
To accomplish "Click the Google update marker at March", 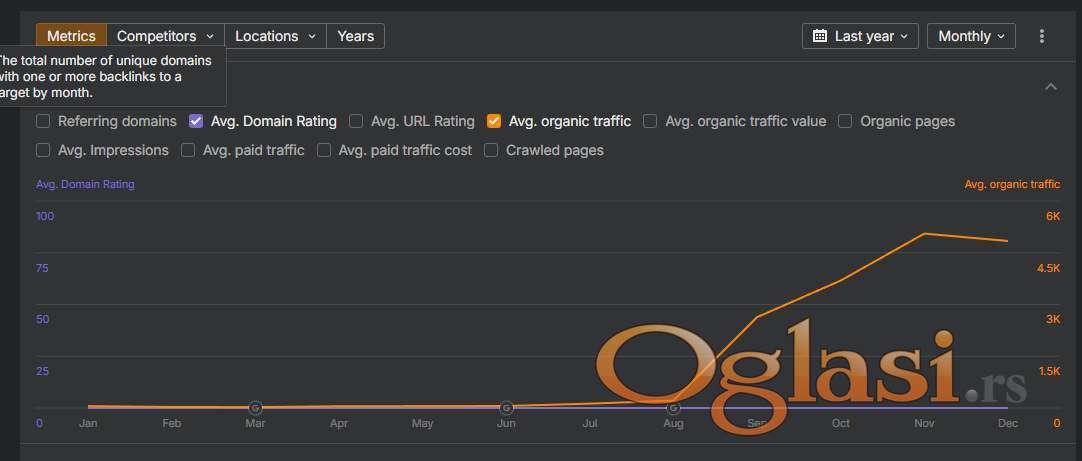I will pos(255,408).
